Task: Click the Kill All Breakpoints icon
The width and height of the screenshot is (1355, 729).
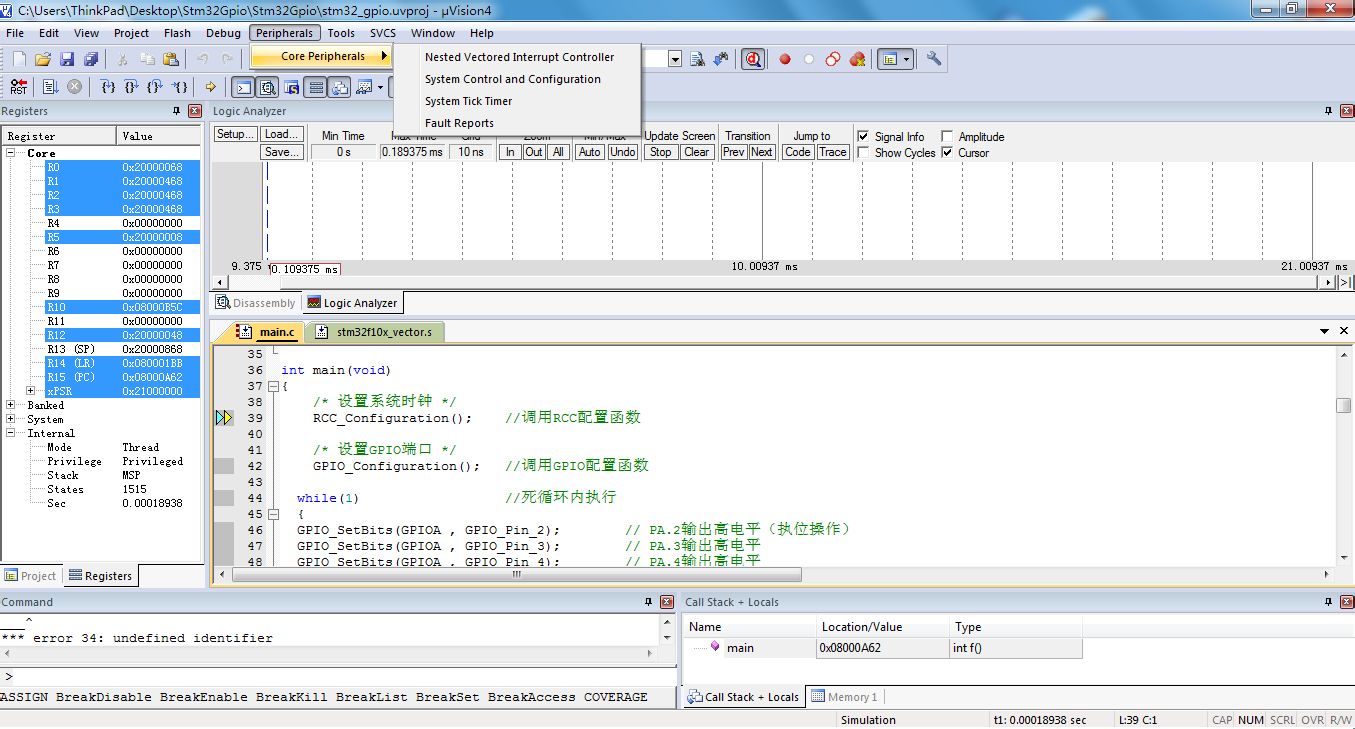Action: [x=857, y=59]
